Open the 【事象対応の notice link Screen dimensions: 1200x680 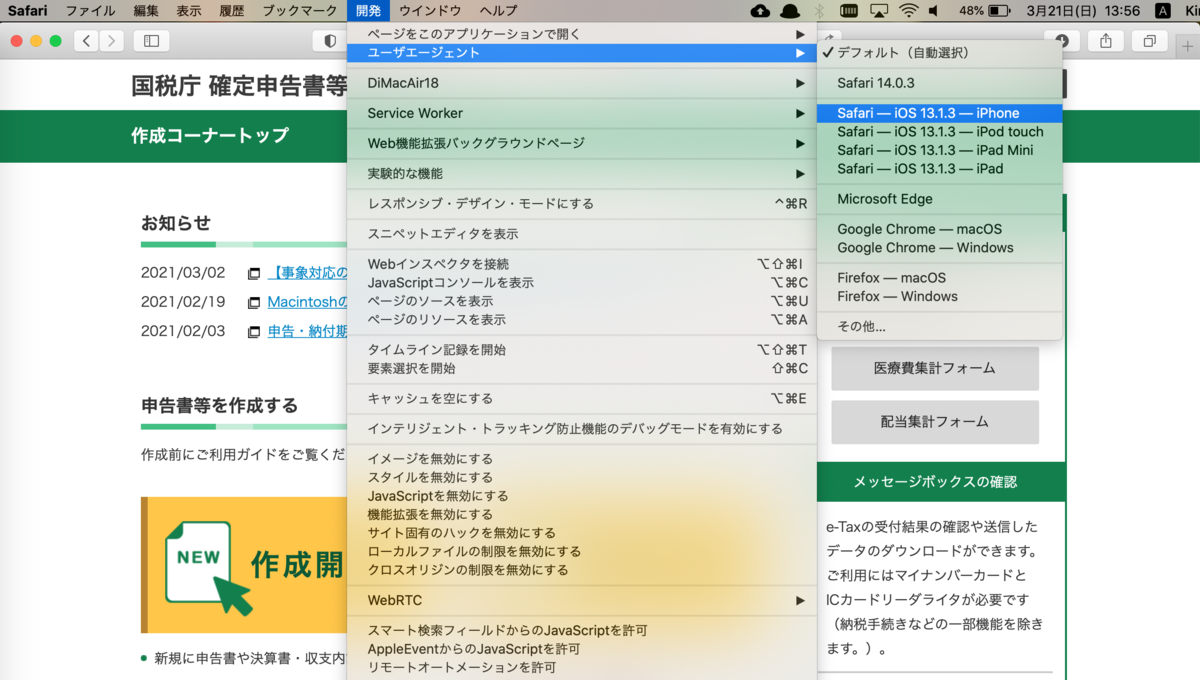(308, 273)
